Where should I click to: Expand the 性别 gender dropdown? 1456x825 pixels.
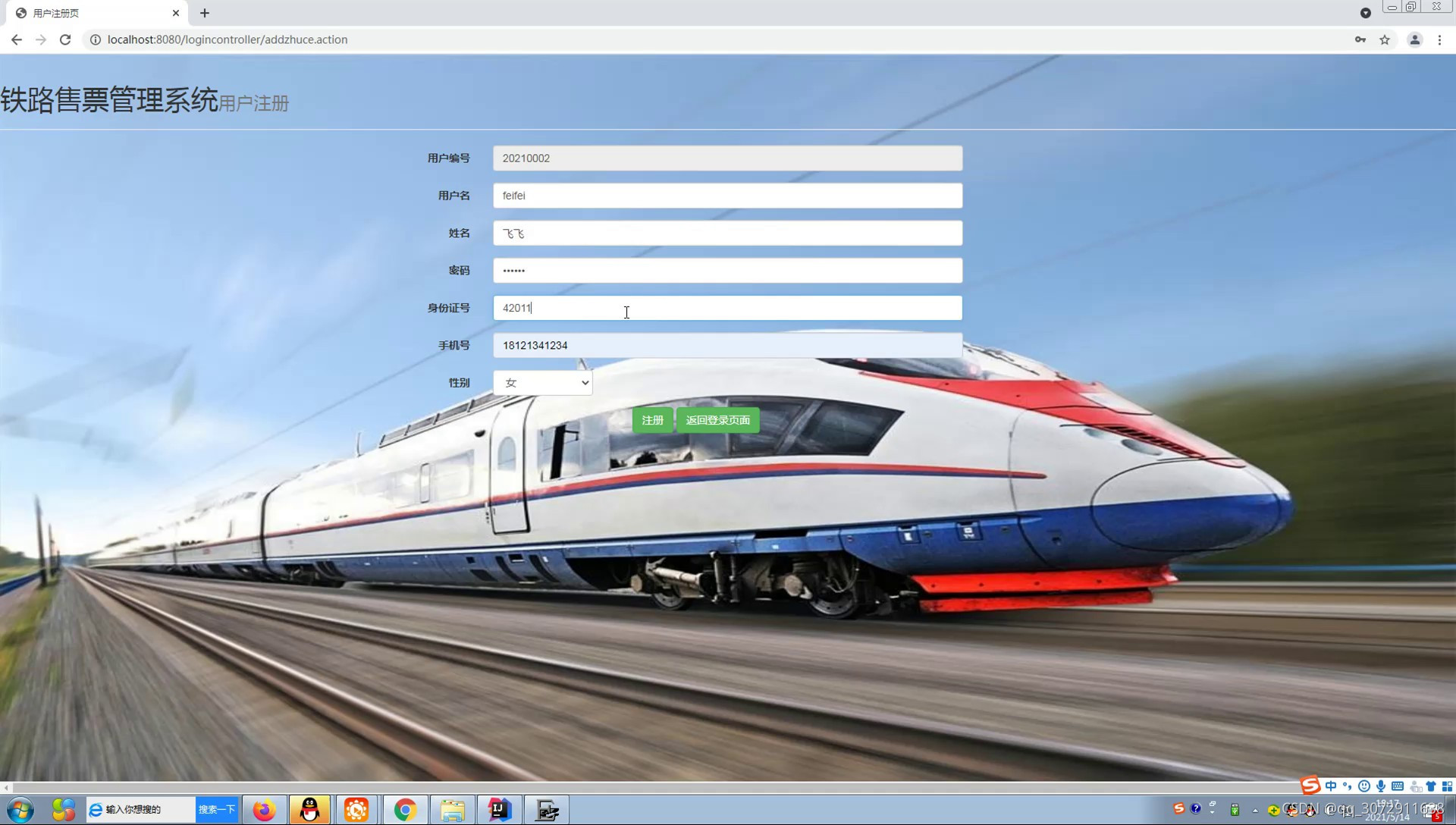pyautogui.click(x=543, y=383)
